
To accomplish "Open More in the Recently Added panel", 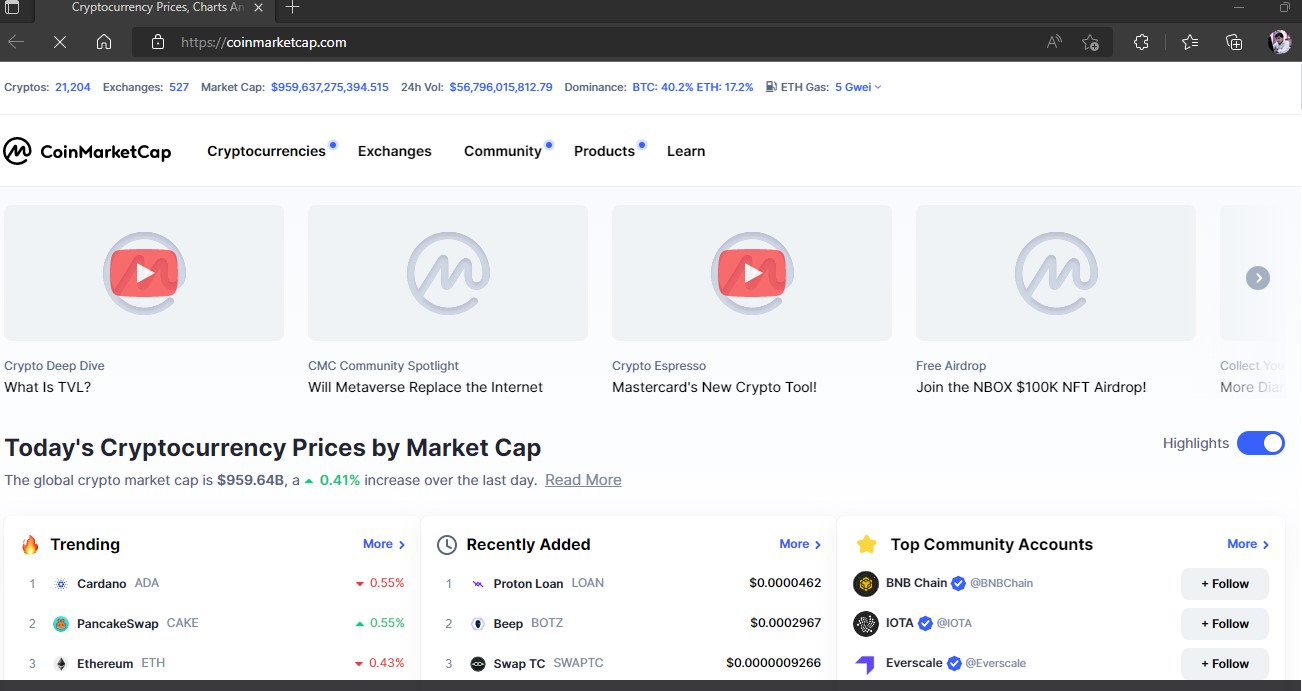I will (x=800, y=544).
